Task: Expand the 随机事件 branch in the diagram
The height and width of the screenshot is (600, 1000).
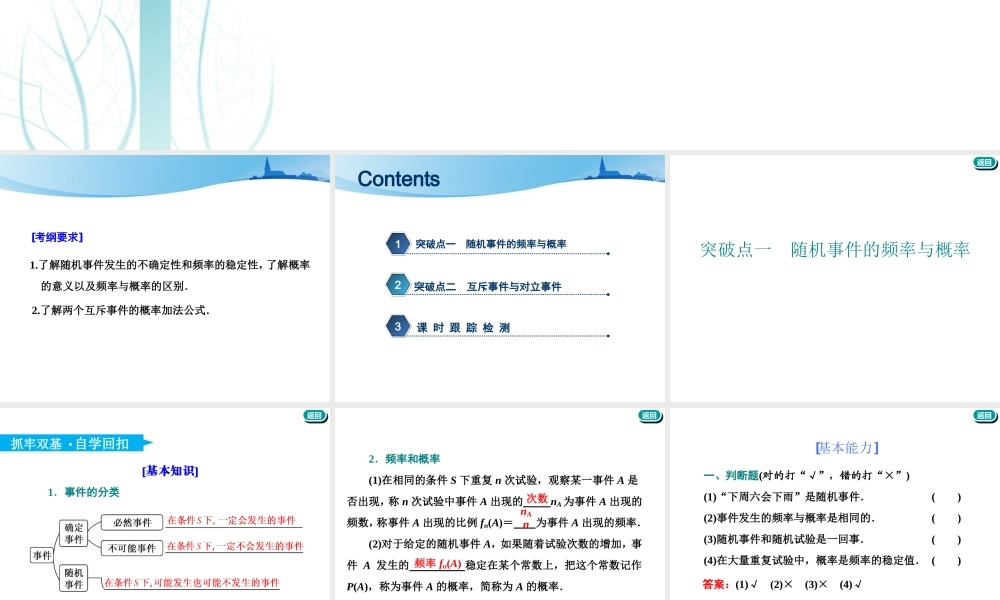Action: point(74,578)
